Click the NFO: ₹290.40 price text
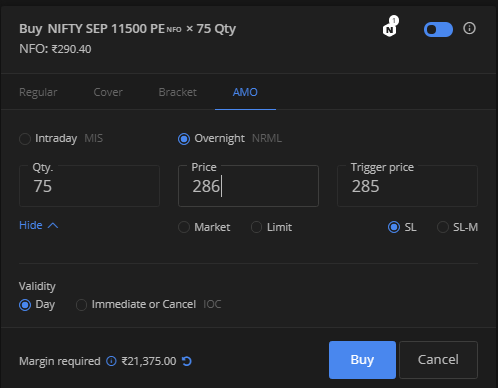Image resolution: width=498 pixels, height=388 pixels. [55, 49]
